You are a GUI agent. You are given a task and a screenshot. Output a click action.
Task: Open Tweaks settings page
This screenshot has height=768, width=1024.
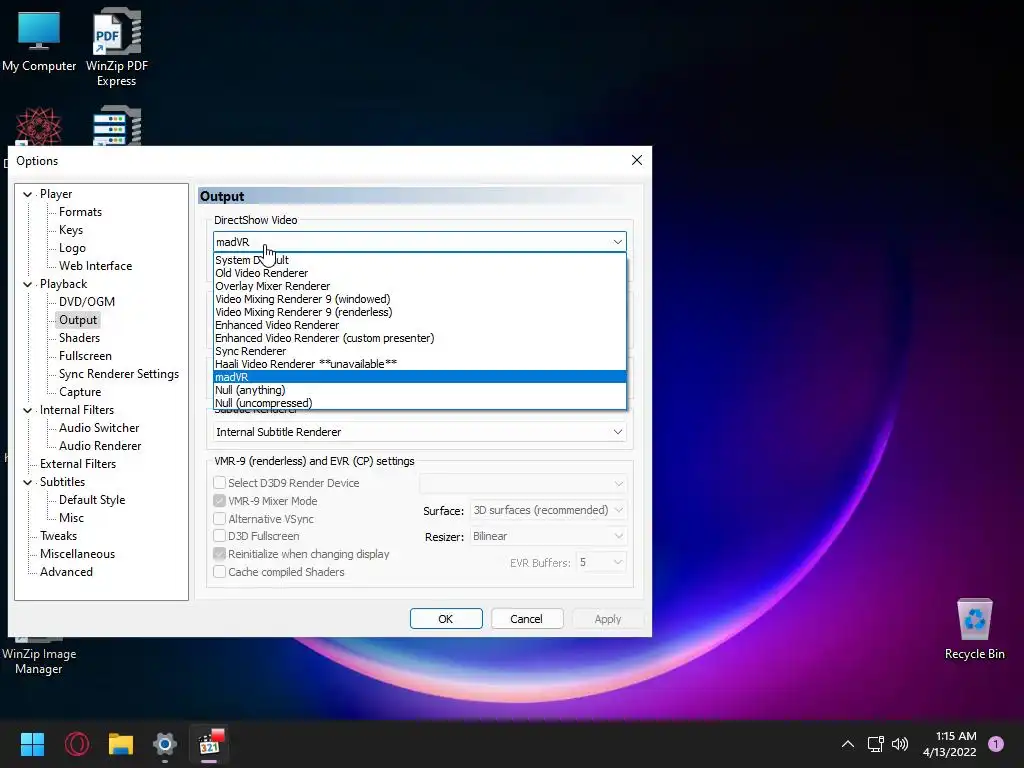click(x=58, y=536)
